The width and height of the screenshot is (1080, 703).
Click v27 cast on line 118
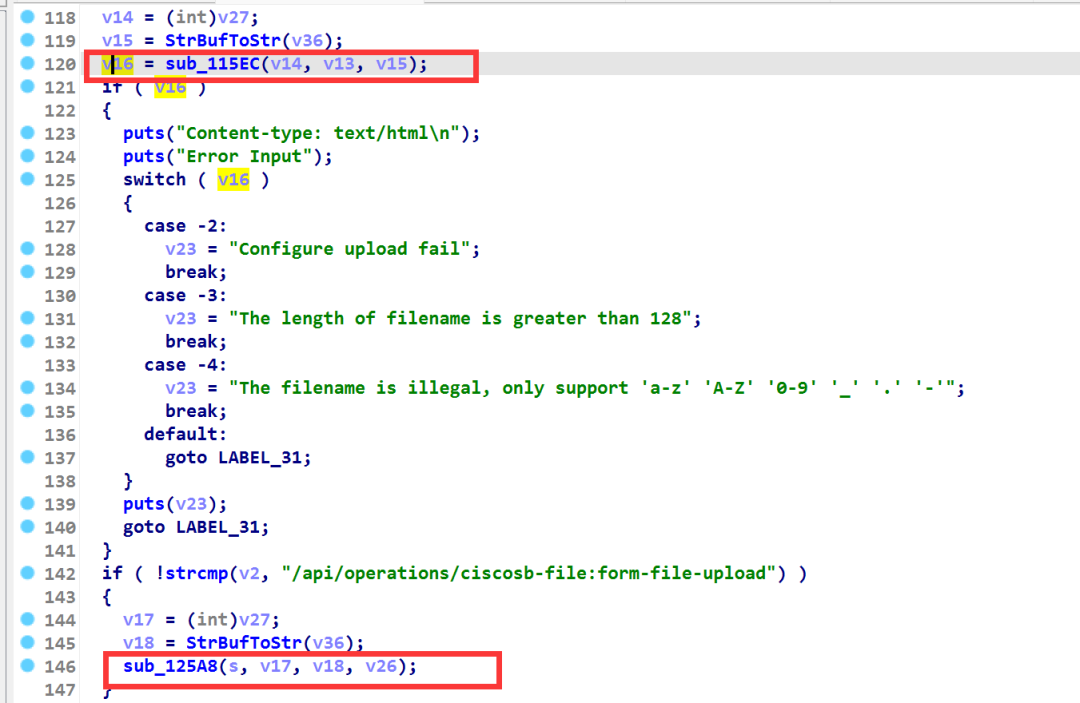coord(233,17)
